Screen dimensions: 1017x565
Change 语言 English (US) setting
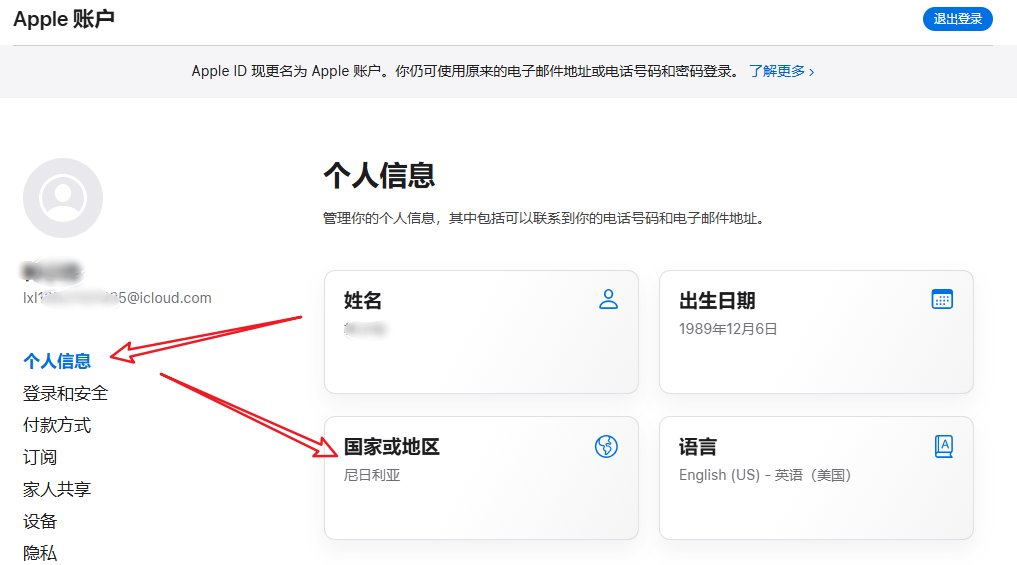pos(816,478)
